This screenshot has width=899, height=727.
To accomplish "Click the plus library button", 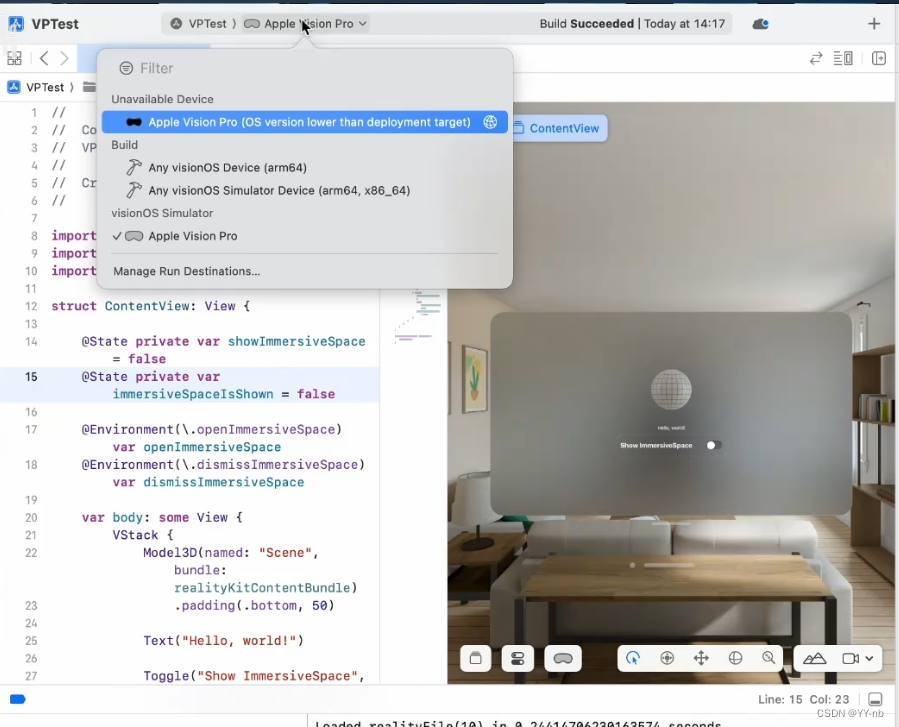I will 874,24.
